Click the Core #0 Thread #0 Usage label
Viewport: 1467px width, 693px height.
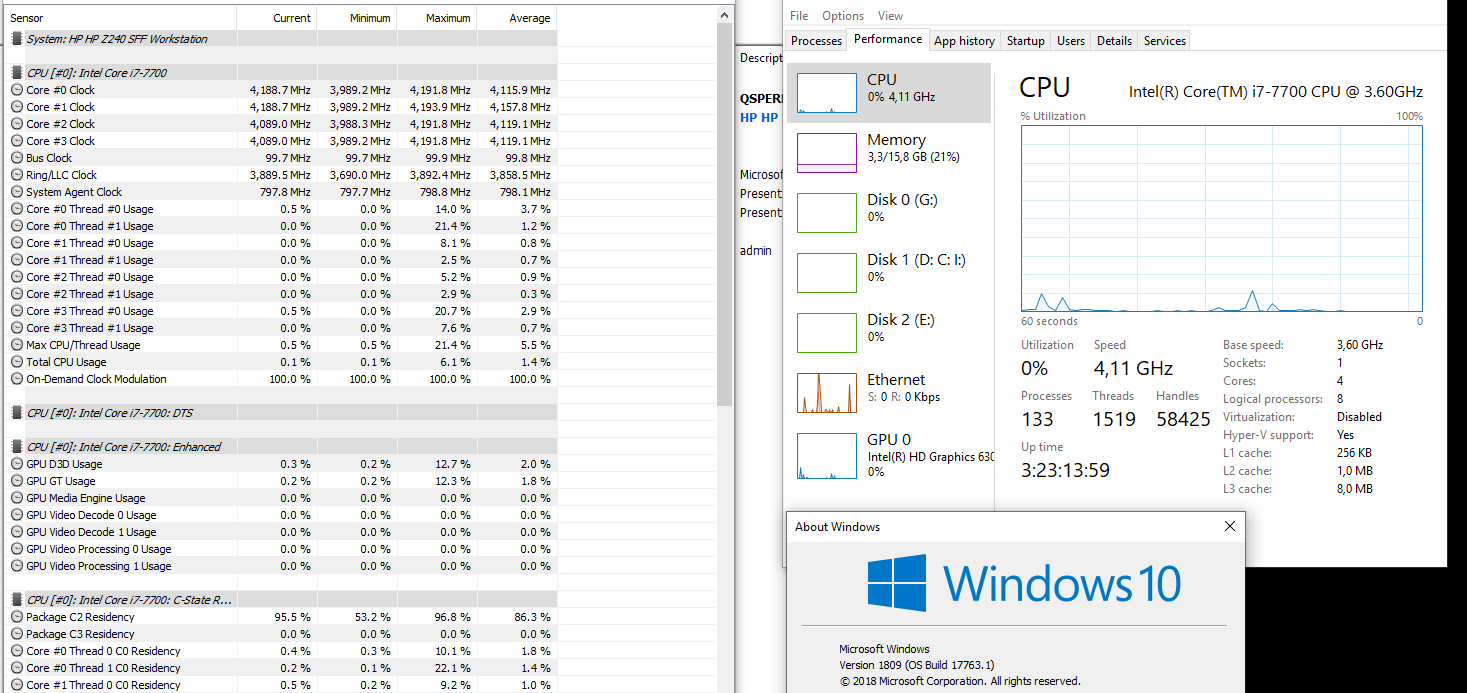[90, 209]
